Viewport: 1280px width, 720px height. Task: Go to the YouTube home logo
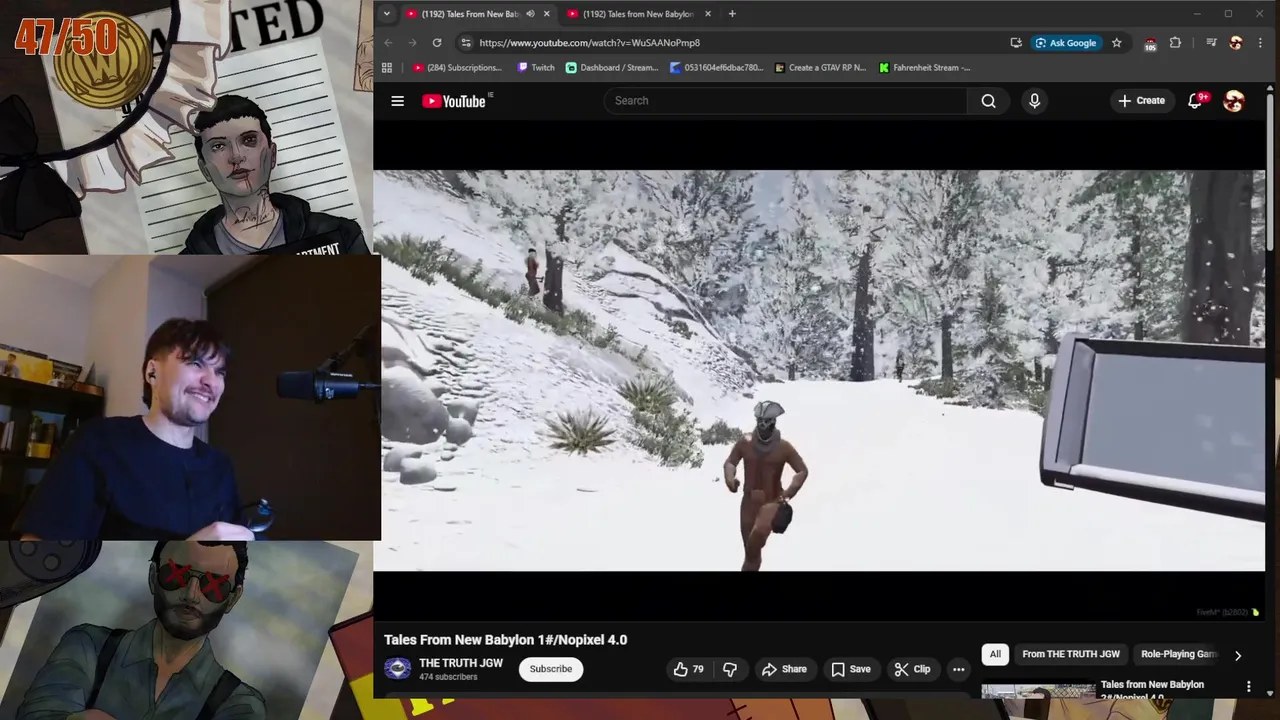[x=456, y=101]
